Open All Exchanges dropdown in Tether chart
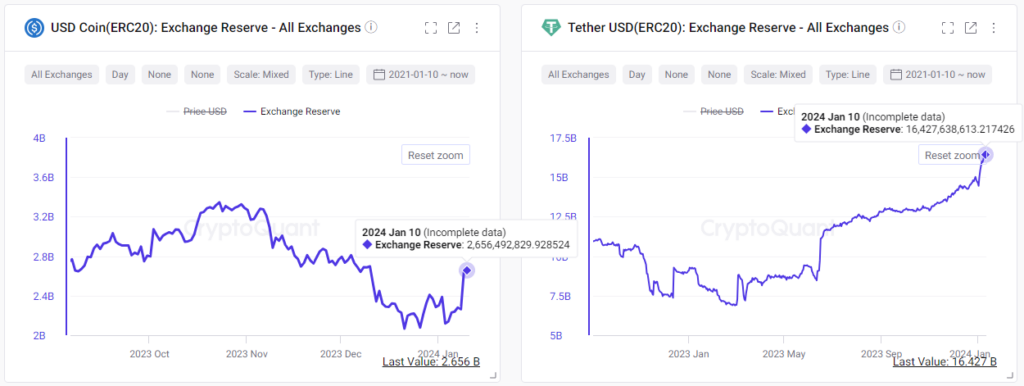Image resolution: width=1024 pixels, height=386 pixels. click(579, 74)
